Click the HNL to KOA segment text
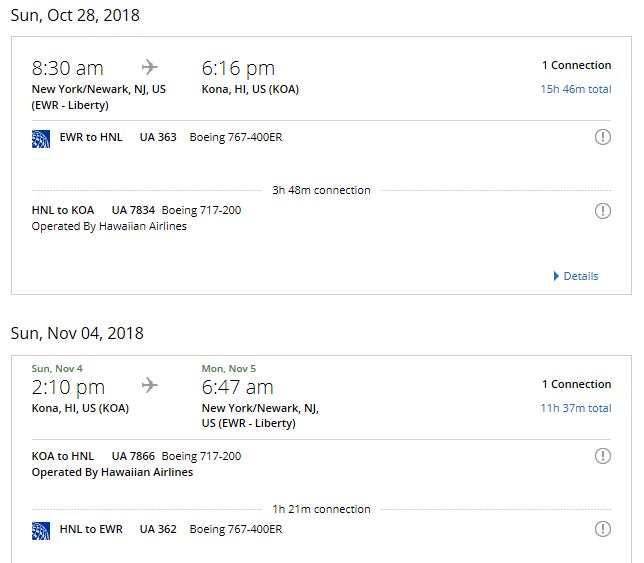 coord(63,210)
